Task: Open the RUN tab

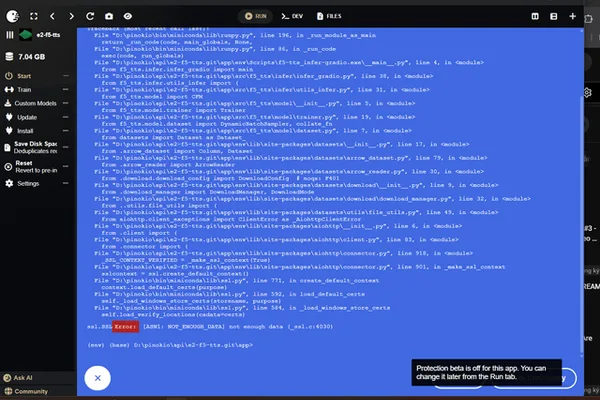Action: click(x=256, y=16)
